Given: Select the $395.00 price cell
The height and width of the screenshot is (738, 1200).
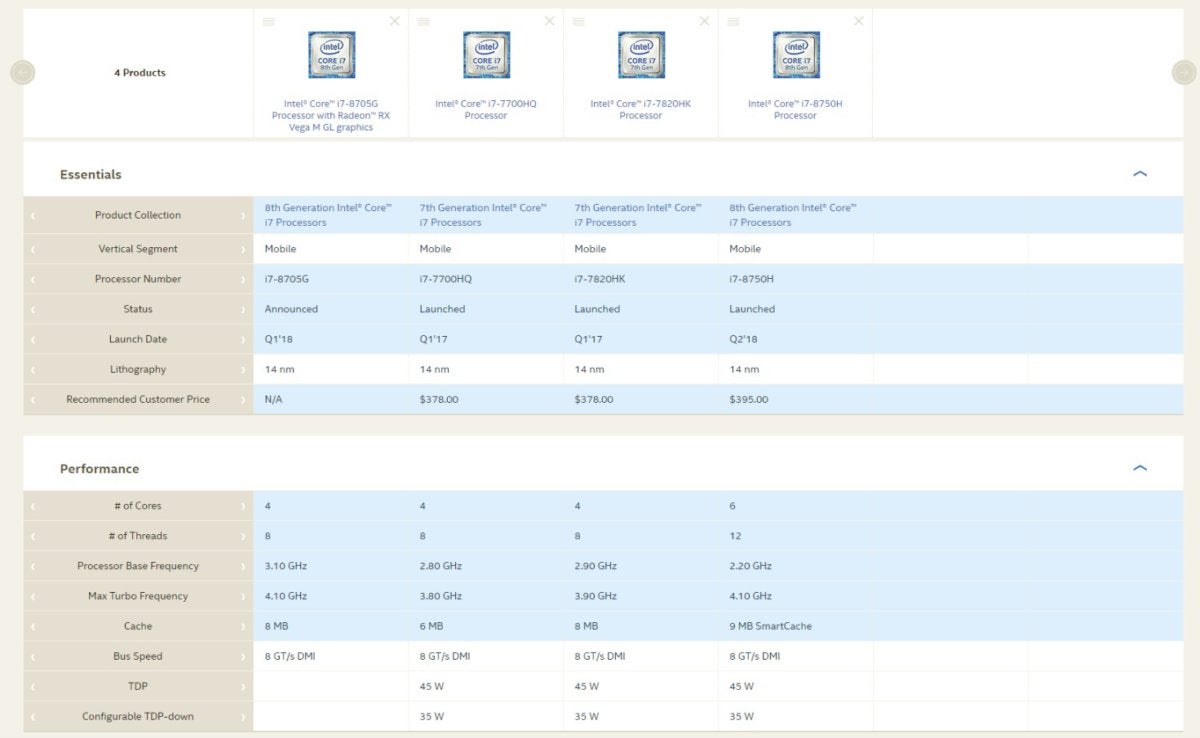Looking at the screenshot, I should coord(749,399).
